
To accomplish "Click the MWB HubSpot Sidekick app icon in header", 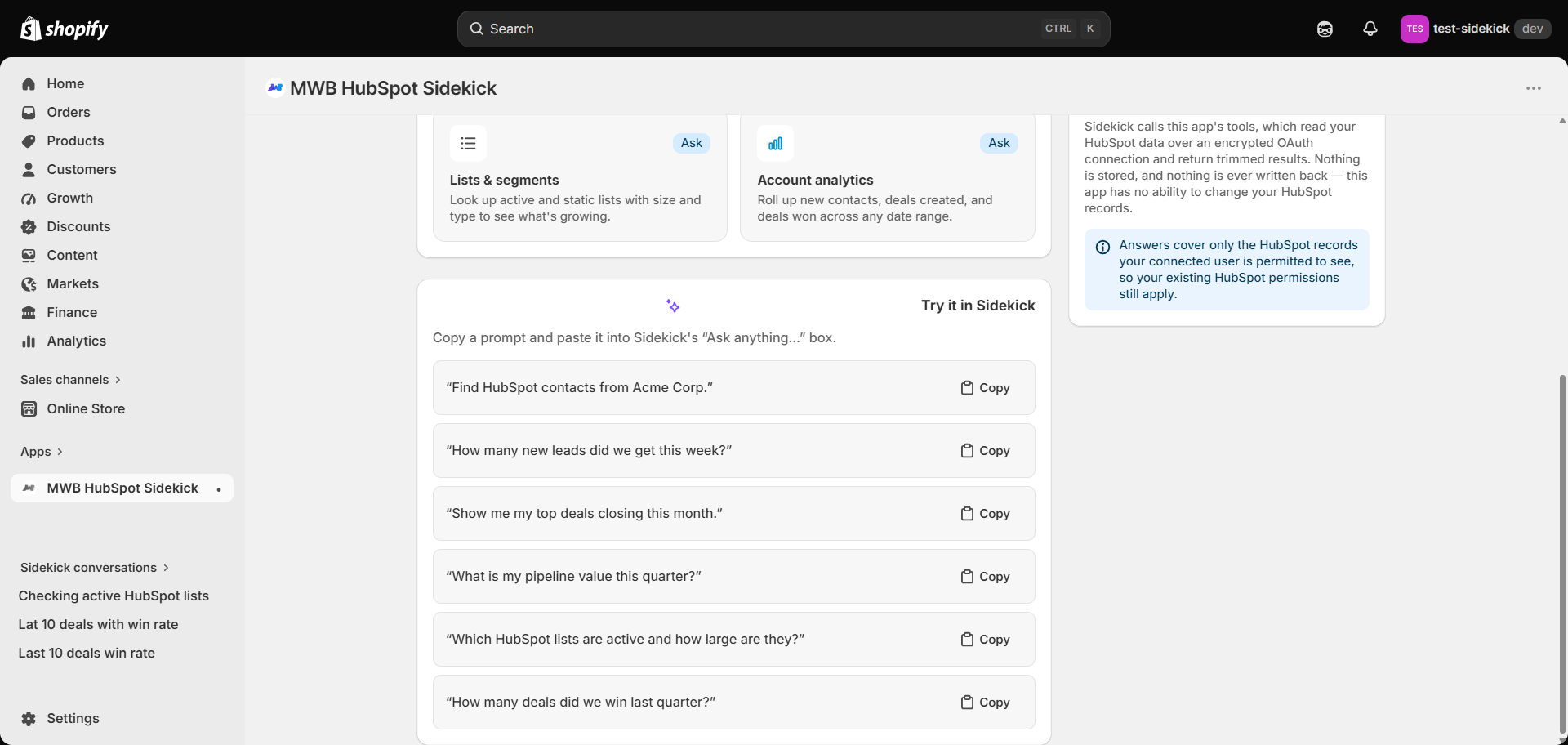I will [275, 88].
